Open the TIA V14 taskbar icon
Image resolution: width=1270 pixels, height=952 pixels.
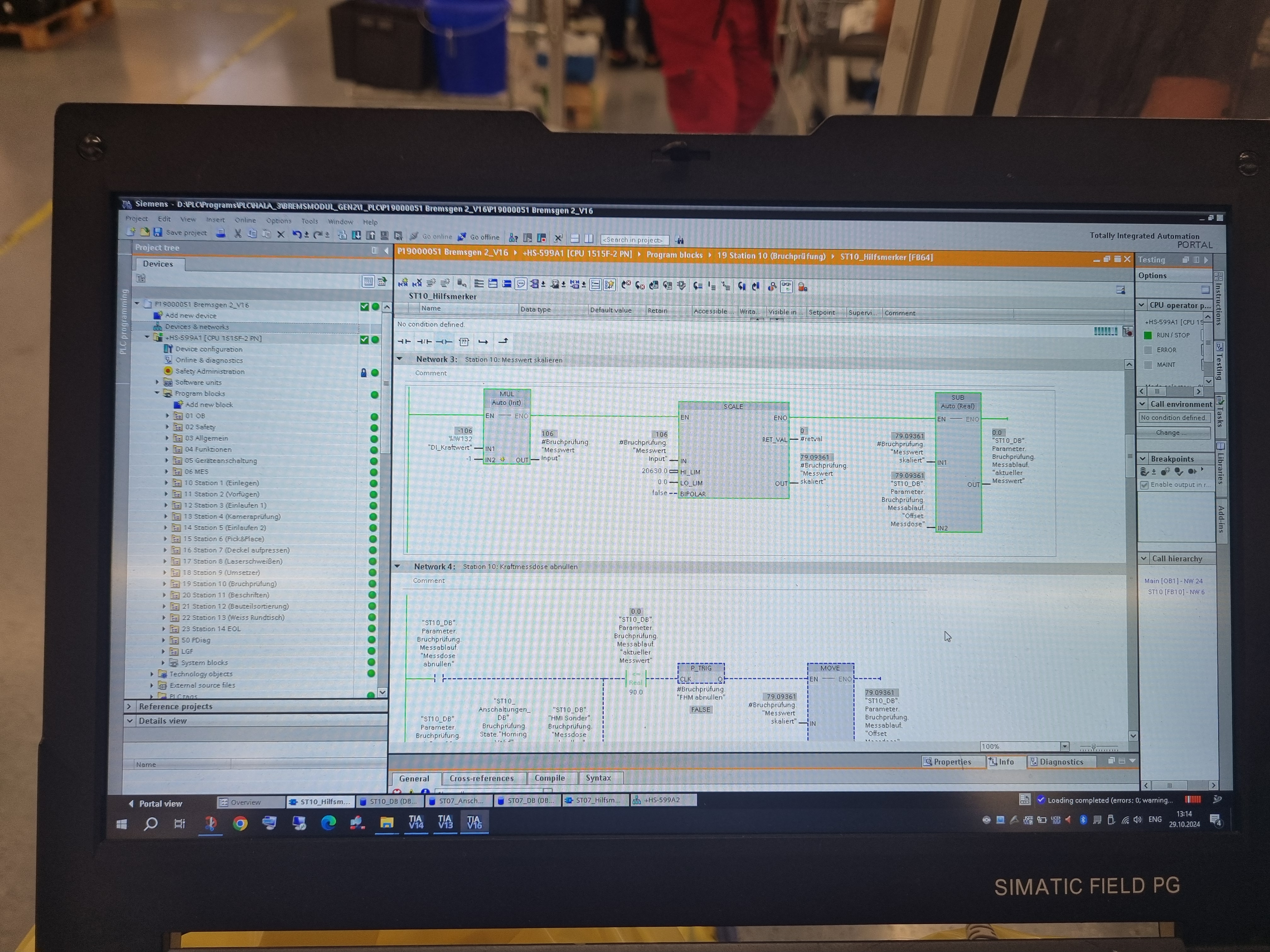pos(416,822)
